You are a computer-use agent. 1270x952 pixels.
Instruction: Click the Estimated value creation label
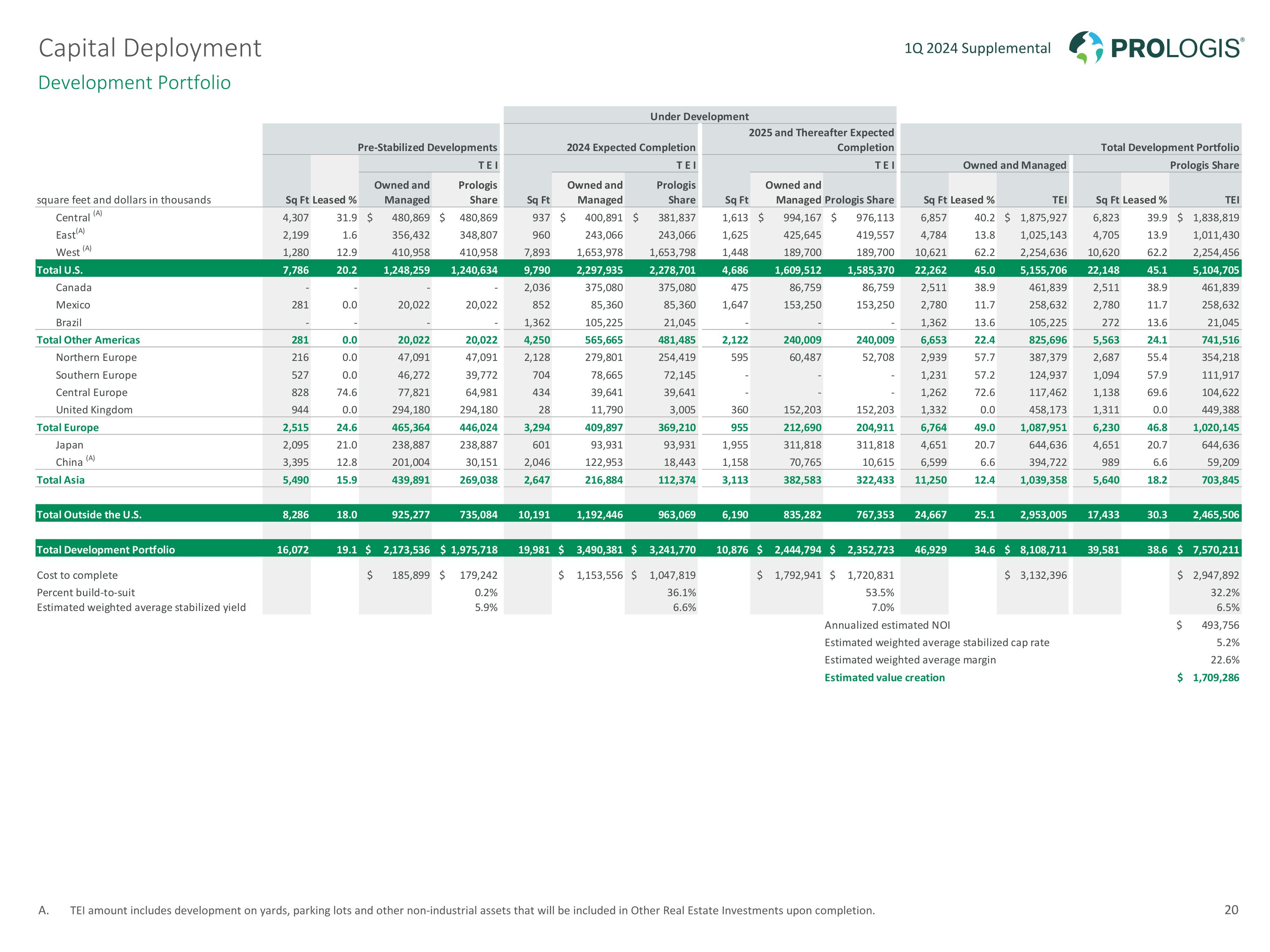click(x=884, y=678)
